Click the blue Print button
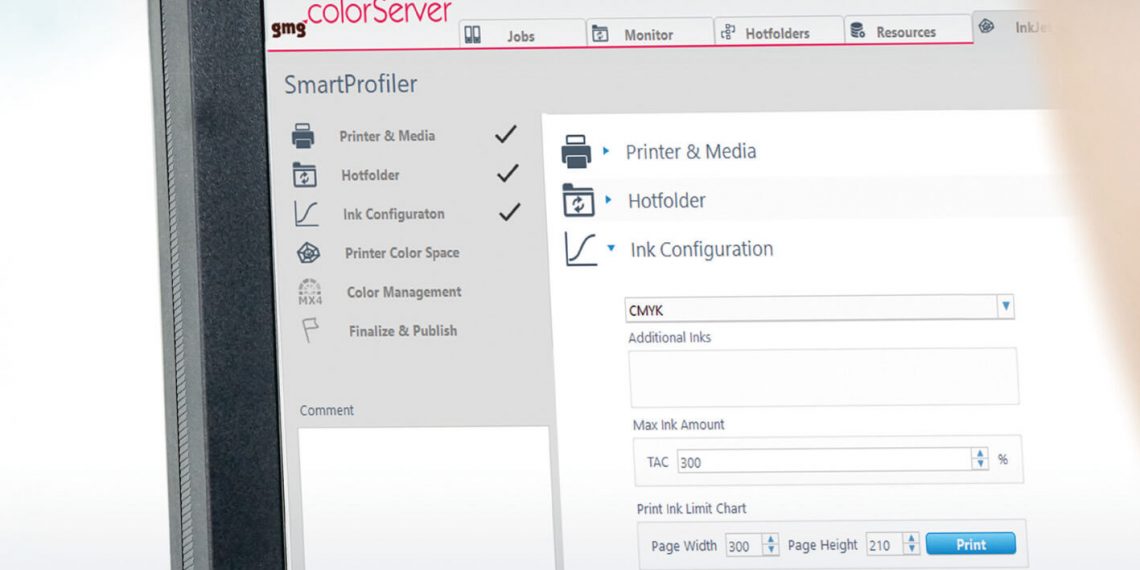The image size is (1140, 570). [971, 544]
